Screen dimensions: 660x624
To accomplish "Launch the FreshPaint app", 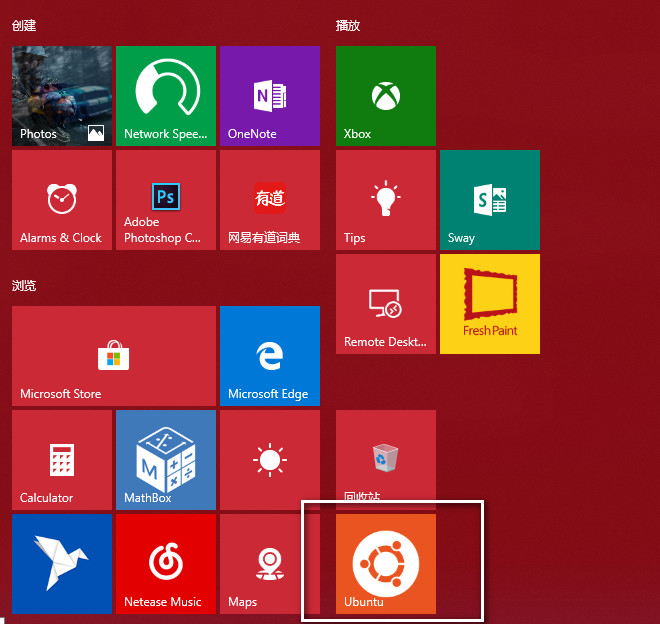I will pyautogui.click(x=489, y=304).
